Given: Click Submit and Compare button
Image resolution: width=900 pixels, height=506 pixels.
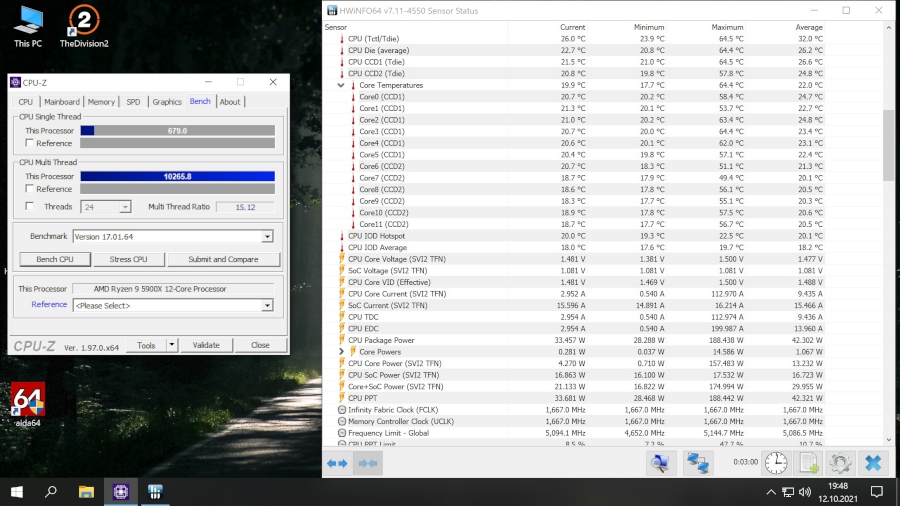Looking at the screenshot, I should click(x=223, y=259).
